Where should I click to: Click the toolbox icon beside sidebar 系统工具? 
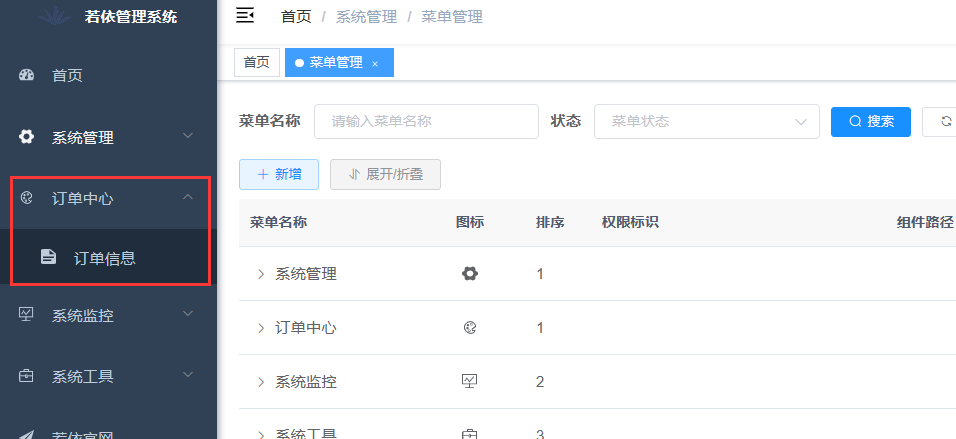pos(26,376)
